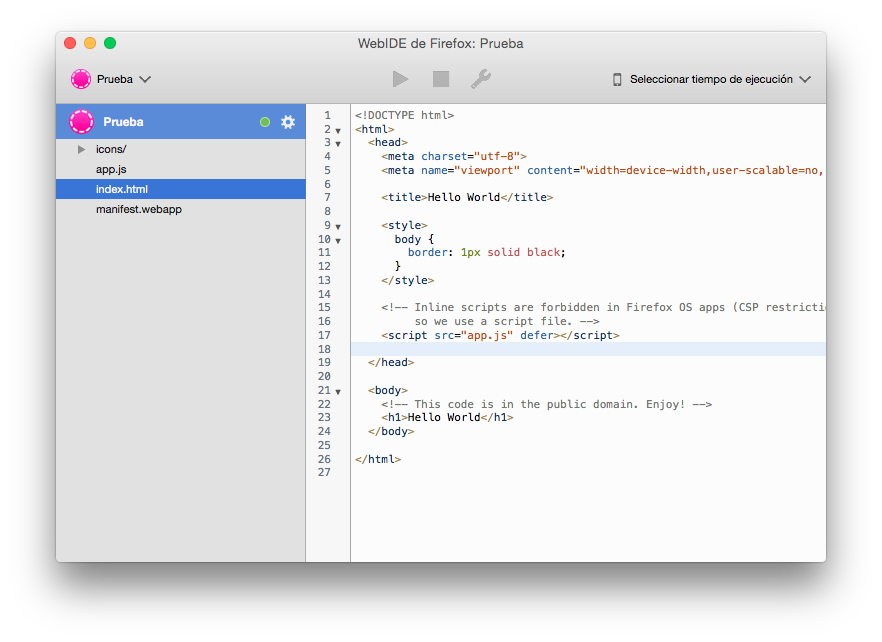The image size is (882, 642).
Task: Fold the body block on line 21
Action: pos(338,391)
